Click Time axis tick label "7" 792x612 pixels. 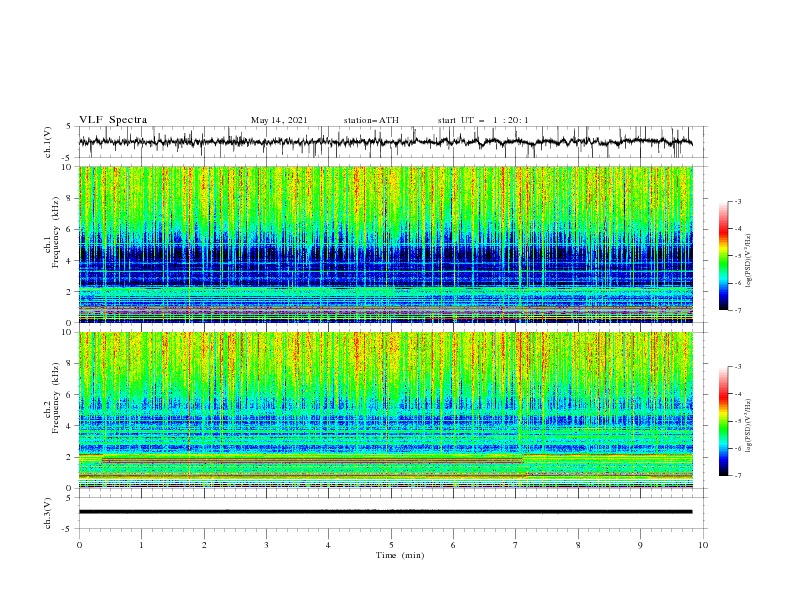point(516,545)
